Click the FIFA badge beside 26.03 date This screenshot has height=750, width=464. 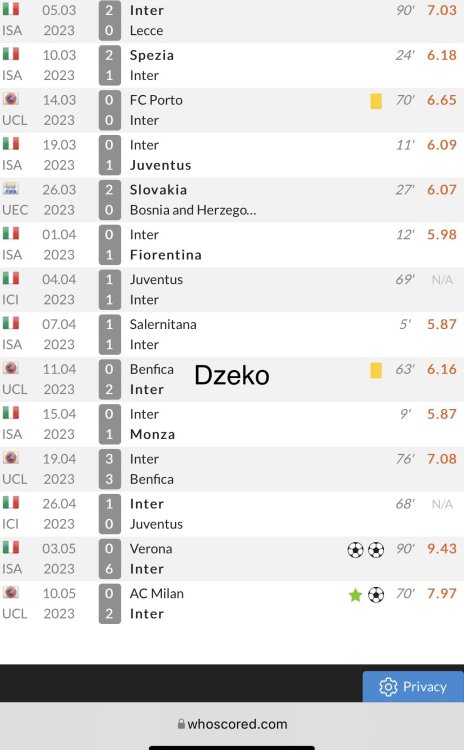point(11,188)
